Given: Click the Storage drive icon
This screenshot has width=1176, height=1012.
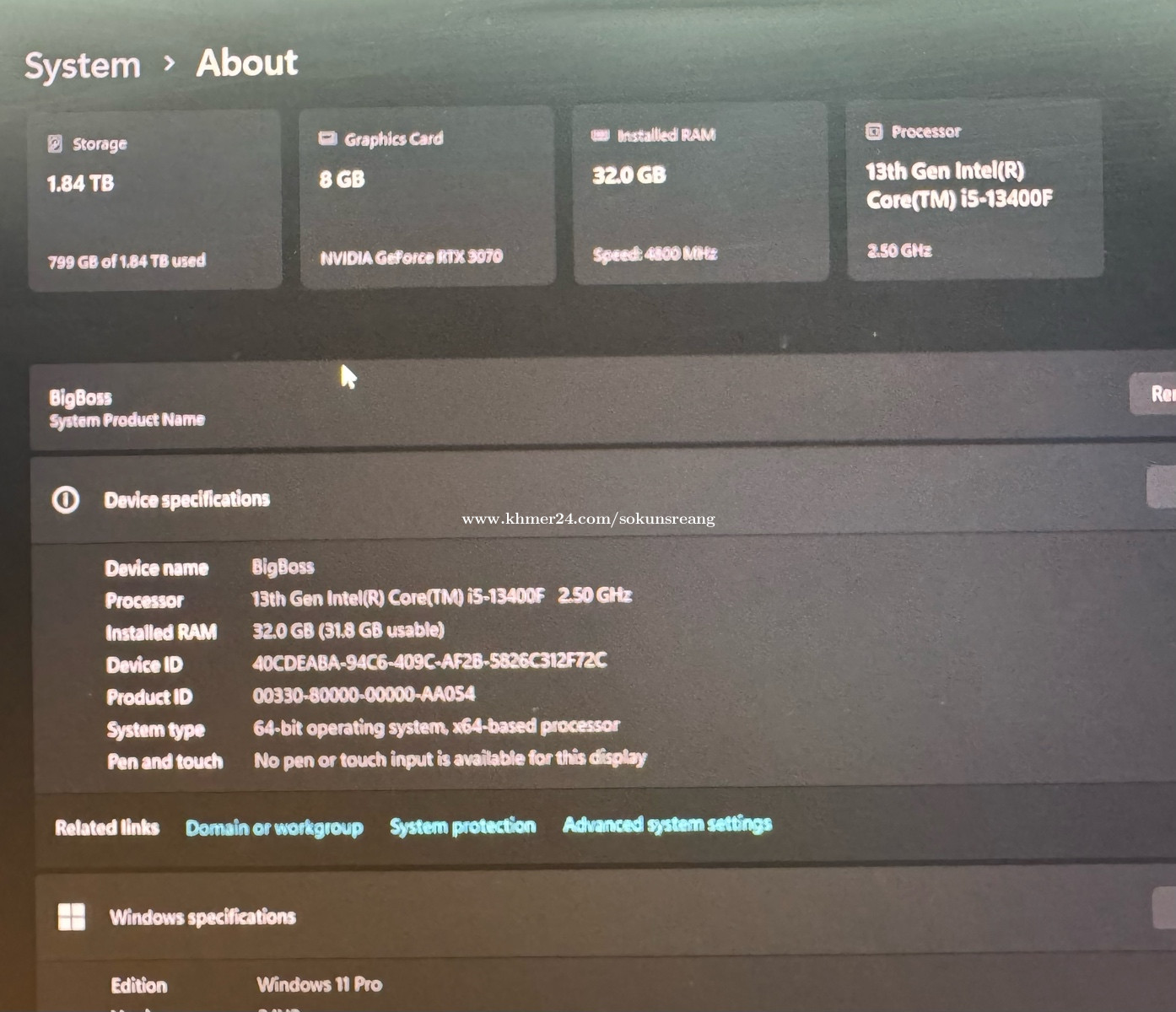Looking at the screenshot, I should click(55, 143).
